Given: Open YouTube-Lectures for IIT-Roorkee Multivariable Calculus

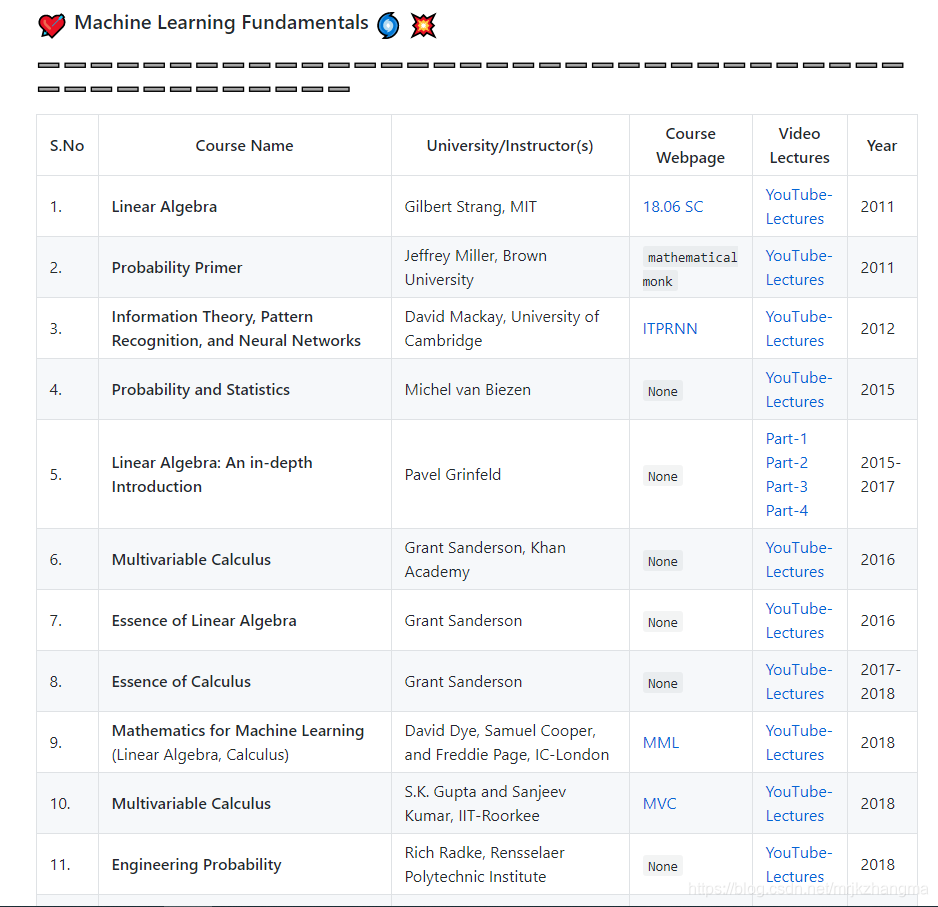Looking at the screenshot, I should [799, 803].
